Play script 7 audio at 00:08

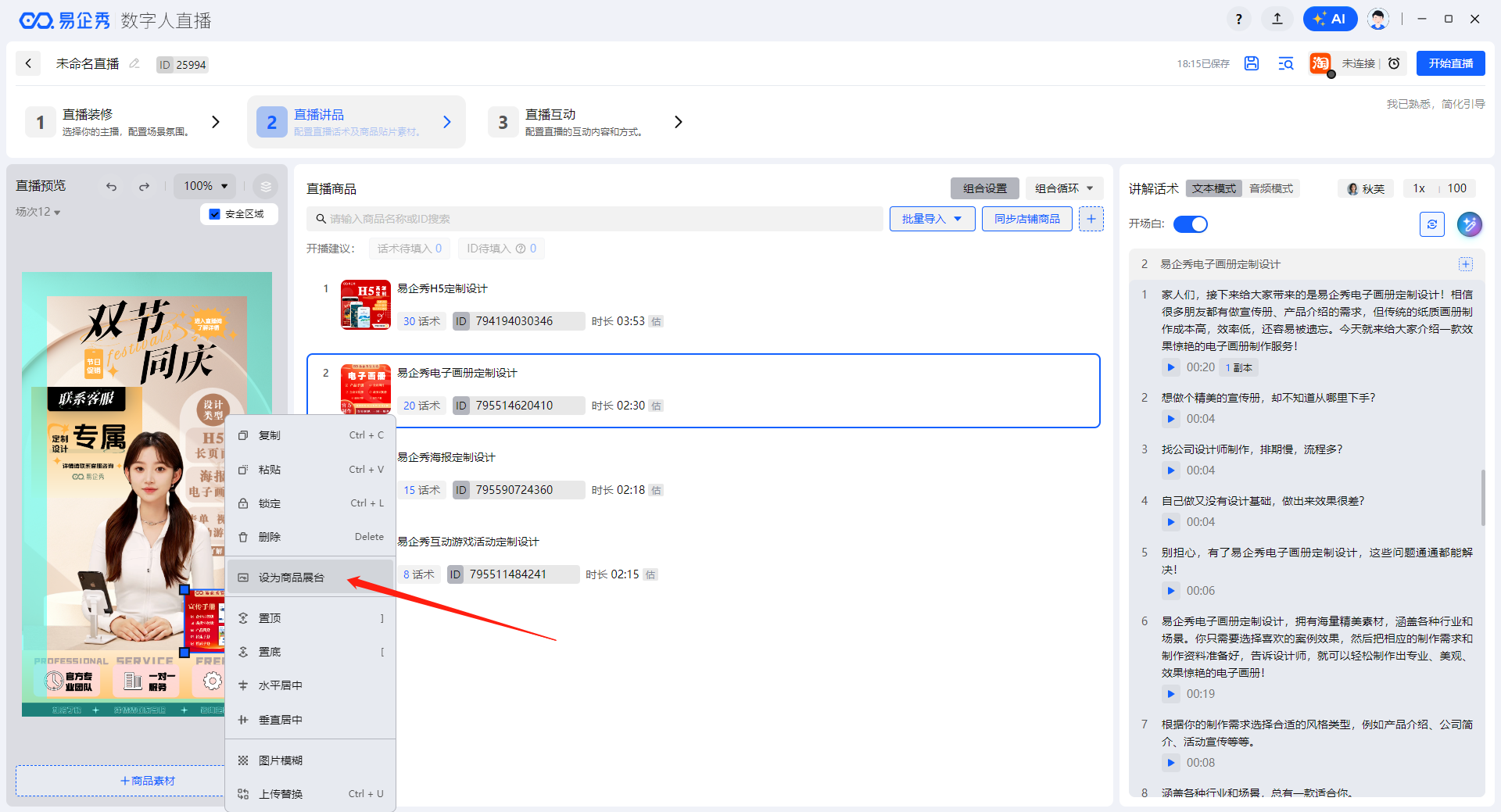click(x=1170, y=763)
